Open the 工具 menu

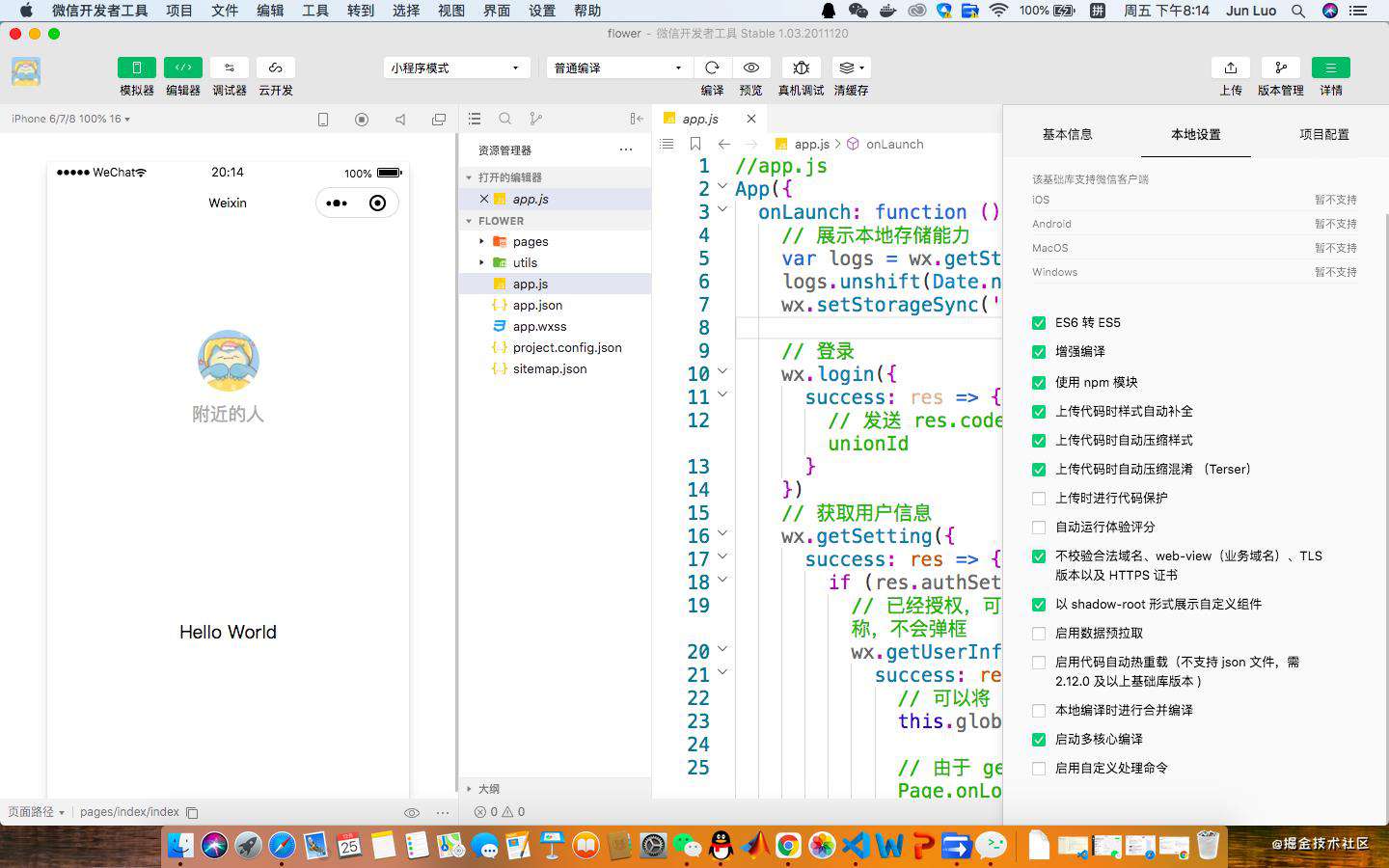point(315,11)
